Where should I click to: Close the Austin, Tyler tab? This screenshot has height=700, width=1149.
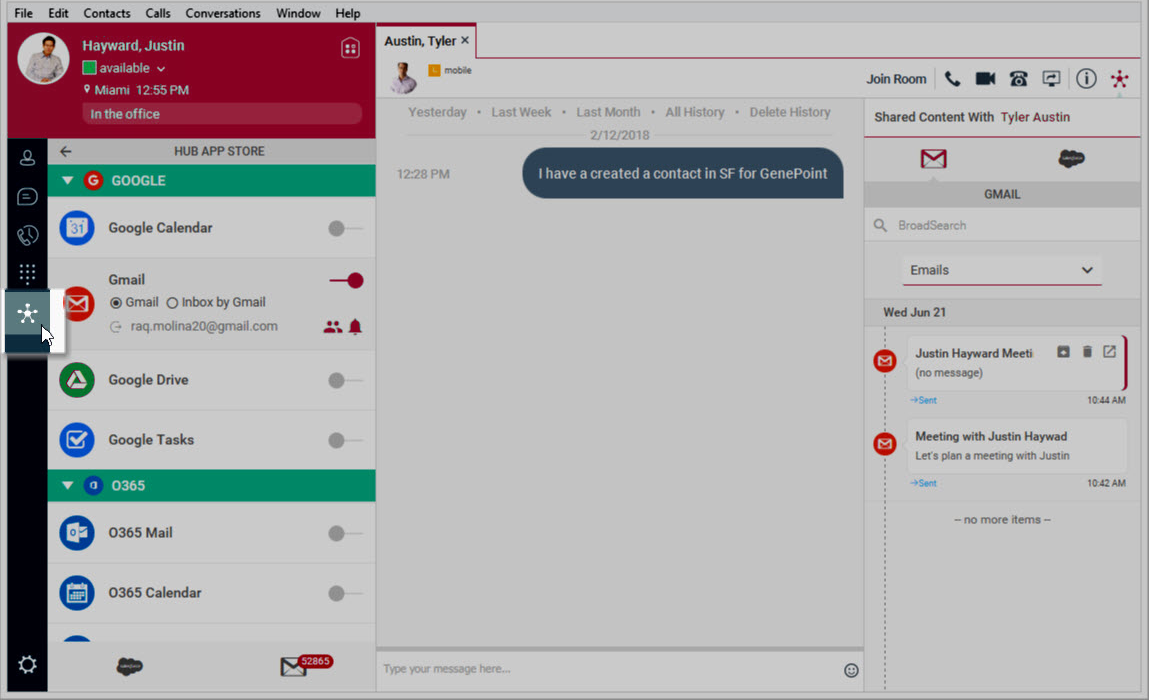click(465, 40)
